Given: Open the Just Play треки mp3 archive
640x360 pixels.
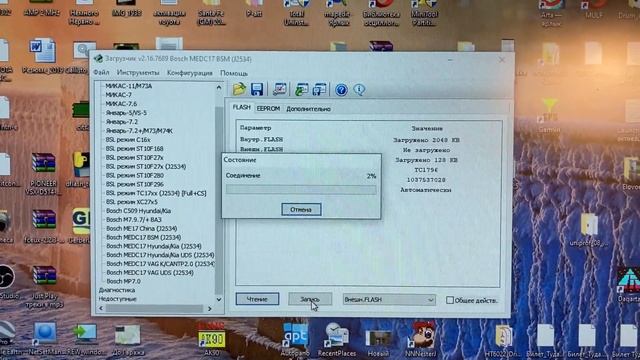Looking at the screenshot, I should tap(44, 287).
